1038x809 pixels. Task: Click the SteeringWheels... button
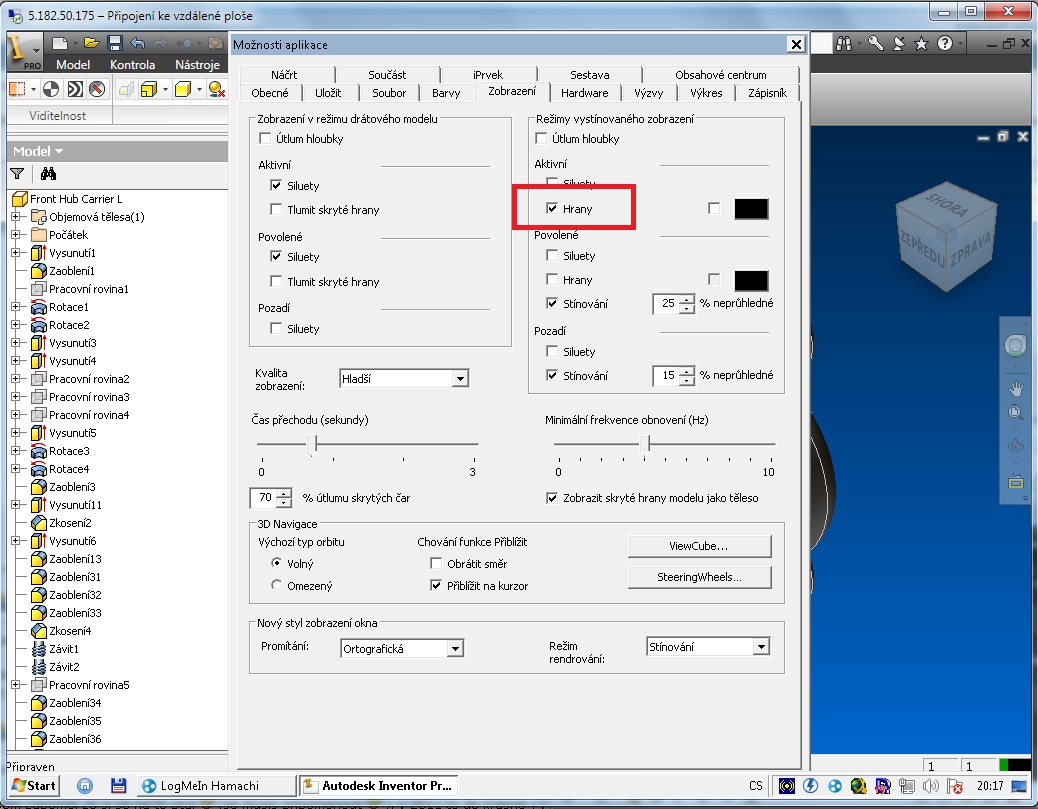[699, 577]
